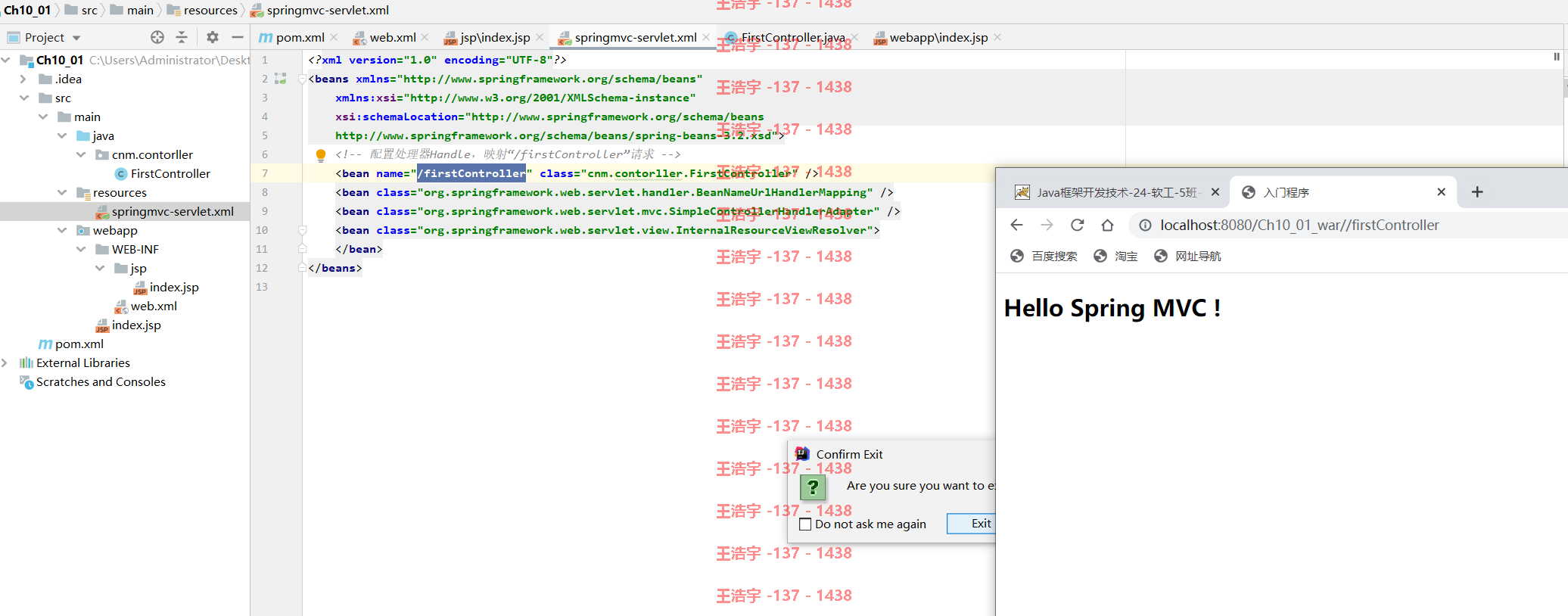The image size is (1568, 616).
Task: Open the 网址导航 bookmark
Action: pyautogui.click(x=1187, y=256)
